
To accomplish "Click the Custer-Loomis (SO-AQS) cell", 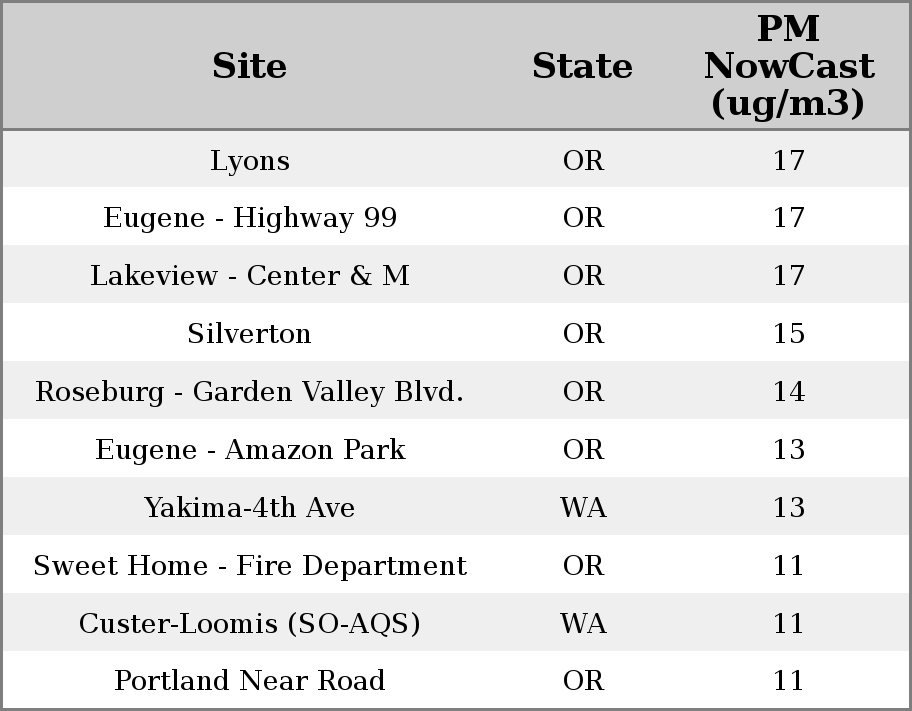I will pyautogui.click(x=250, y=623).
